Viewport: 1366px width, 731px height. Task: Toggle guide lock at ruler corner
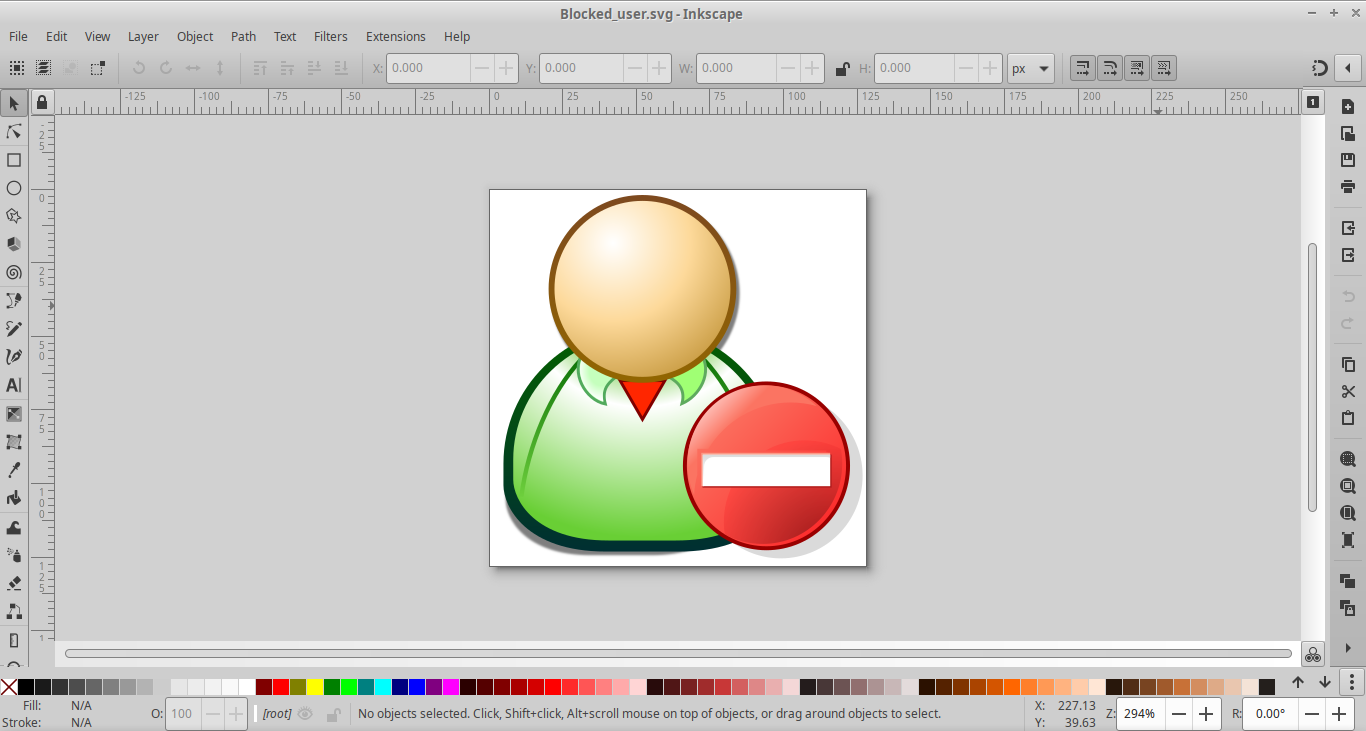[41, 102]
